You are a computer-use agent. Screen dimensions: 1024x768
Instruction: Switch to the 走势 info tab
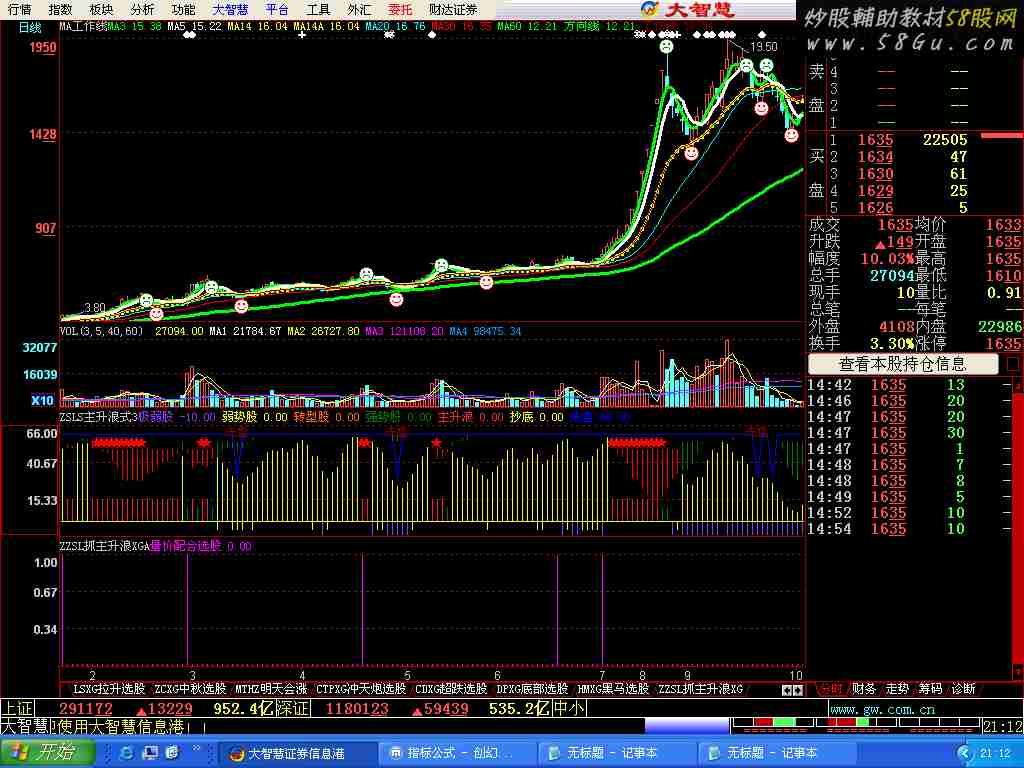click(897, 689)
